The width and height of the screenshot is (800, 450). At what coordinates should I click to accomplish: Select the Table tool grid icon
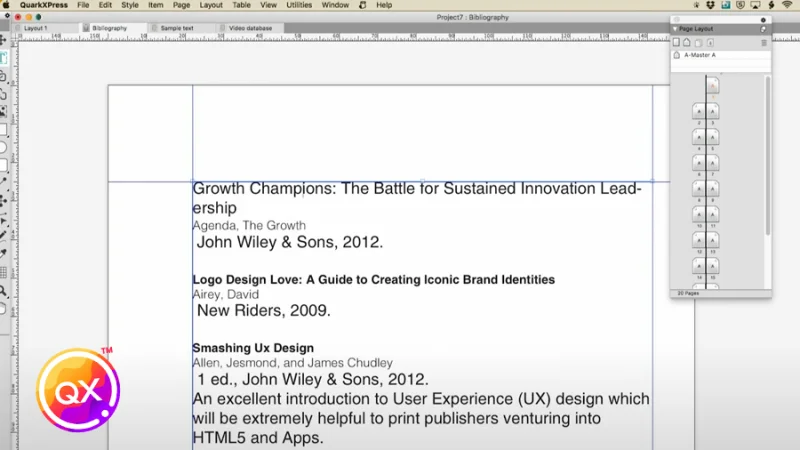pyautogui.click(x=4, y=272)
